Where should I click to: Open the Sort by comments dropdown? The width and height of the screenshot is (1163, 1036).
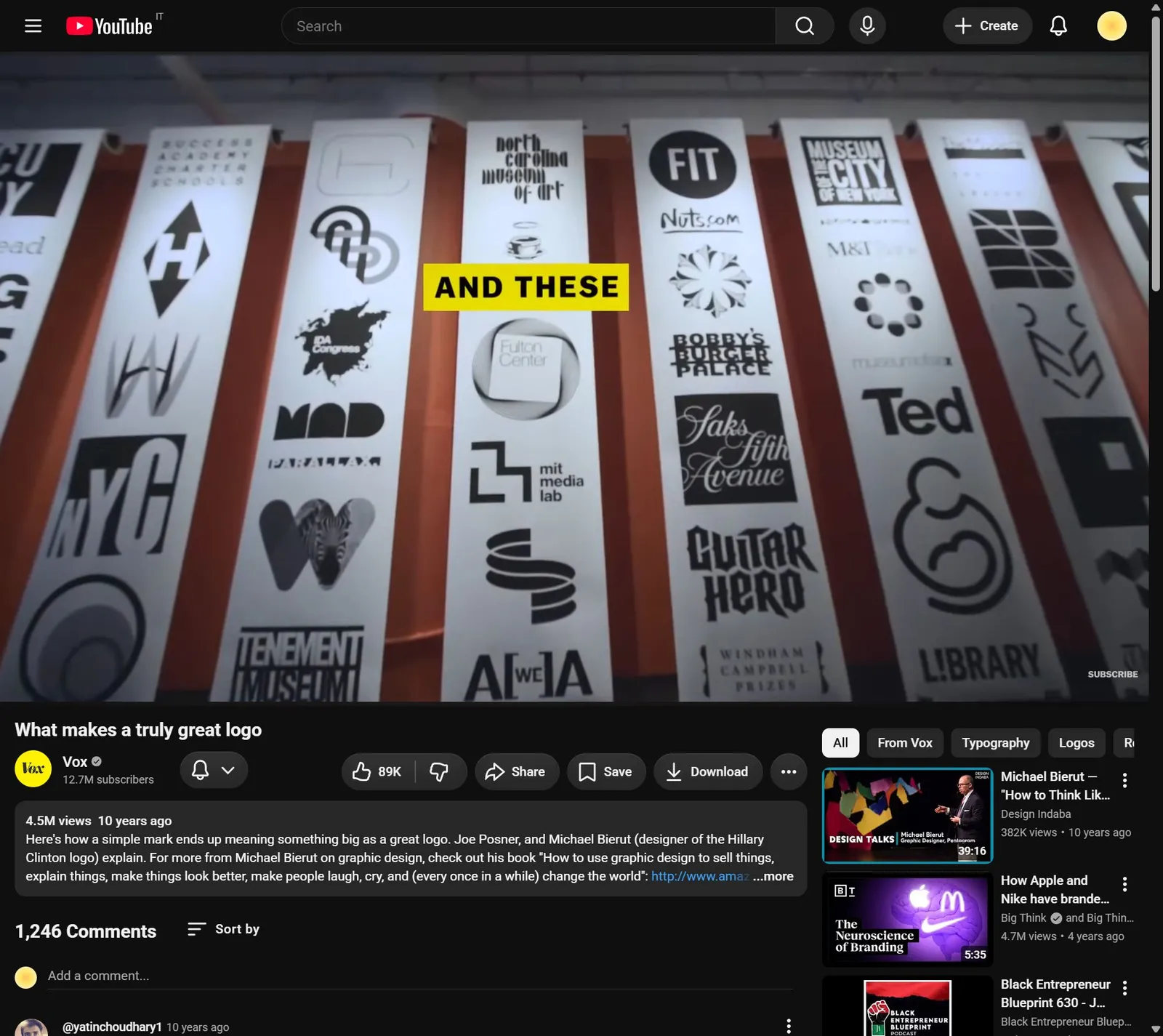pos(223,929)
